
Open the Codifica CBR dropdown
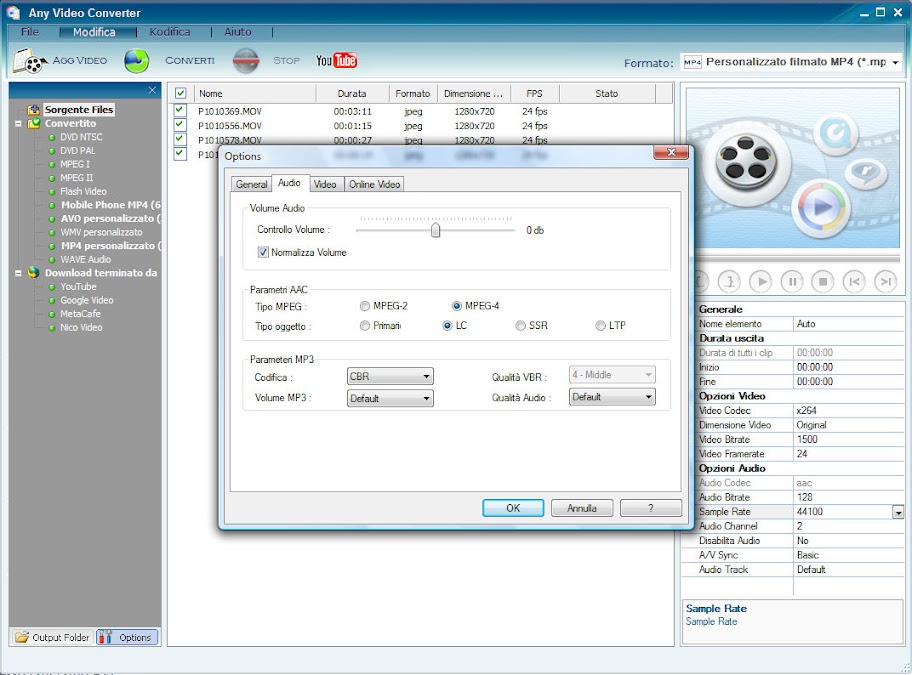pos(390,376)
